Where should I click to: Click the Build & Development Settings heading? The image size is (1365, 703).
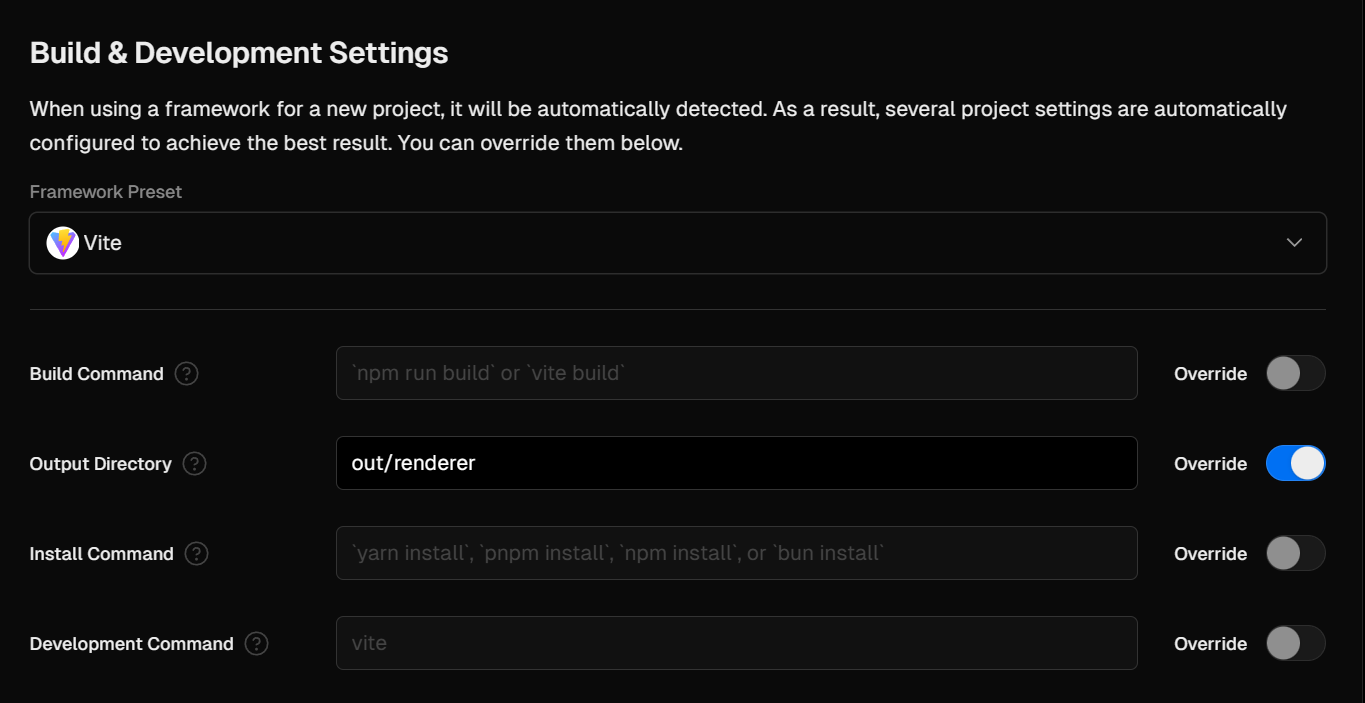(x=239, y=53)
